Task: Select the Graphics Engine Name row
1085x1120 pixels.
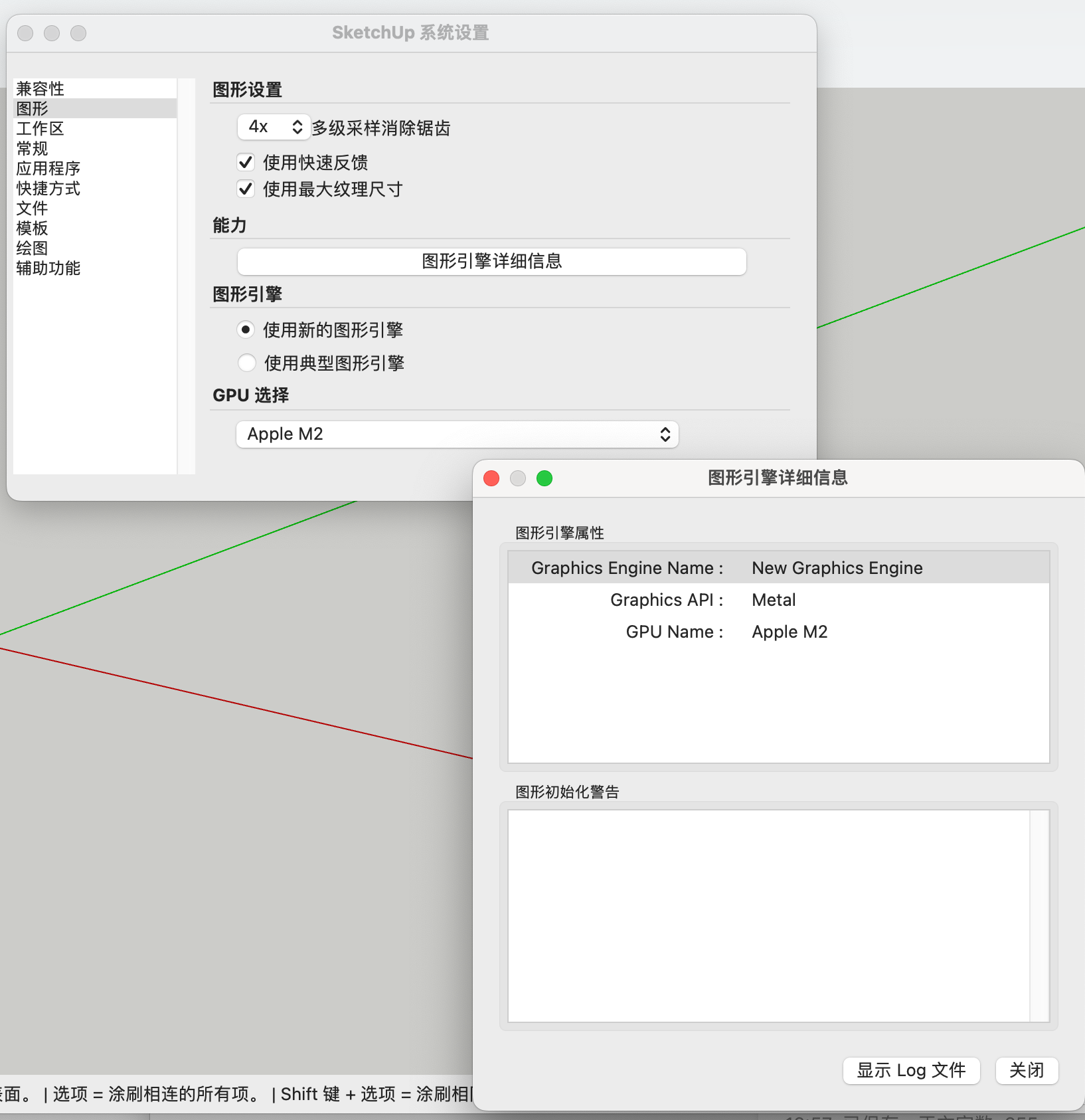Action: pos(778,568)
